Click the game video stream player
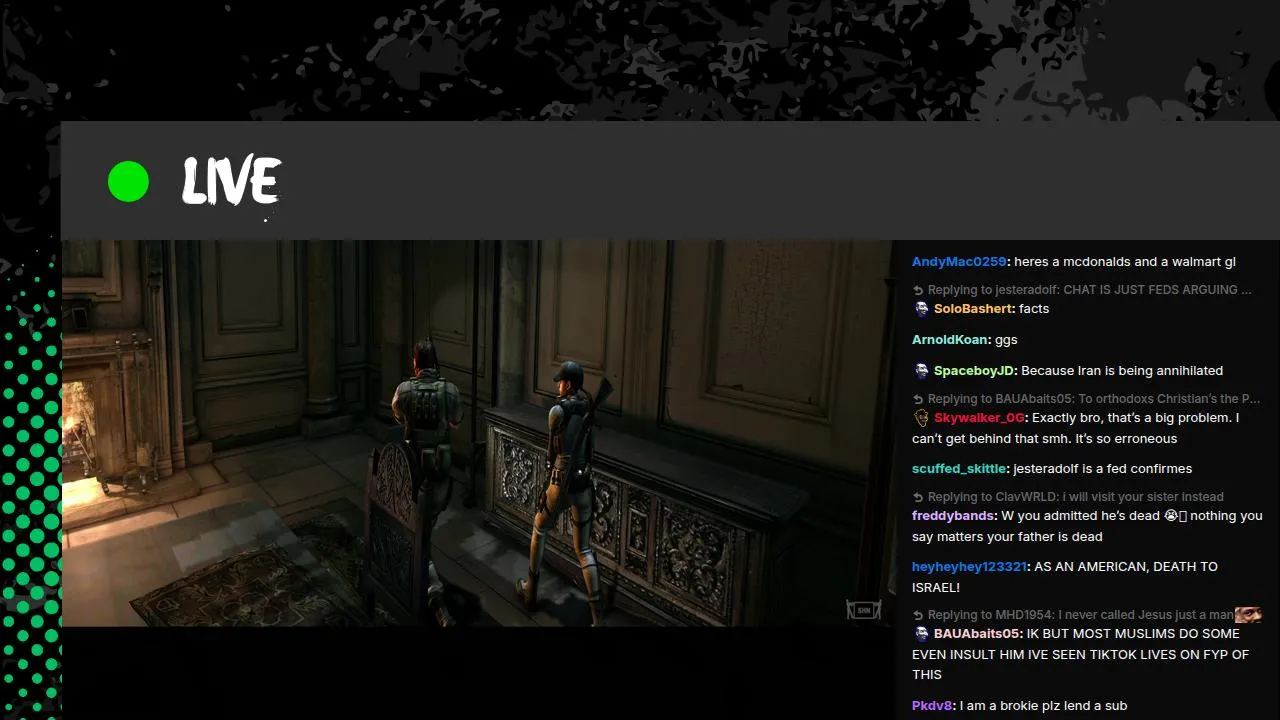 click(479, 433)
